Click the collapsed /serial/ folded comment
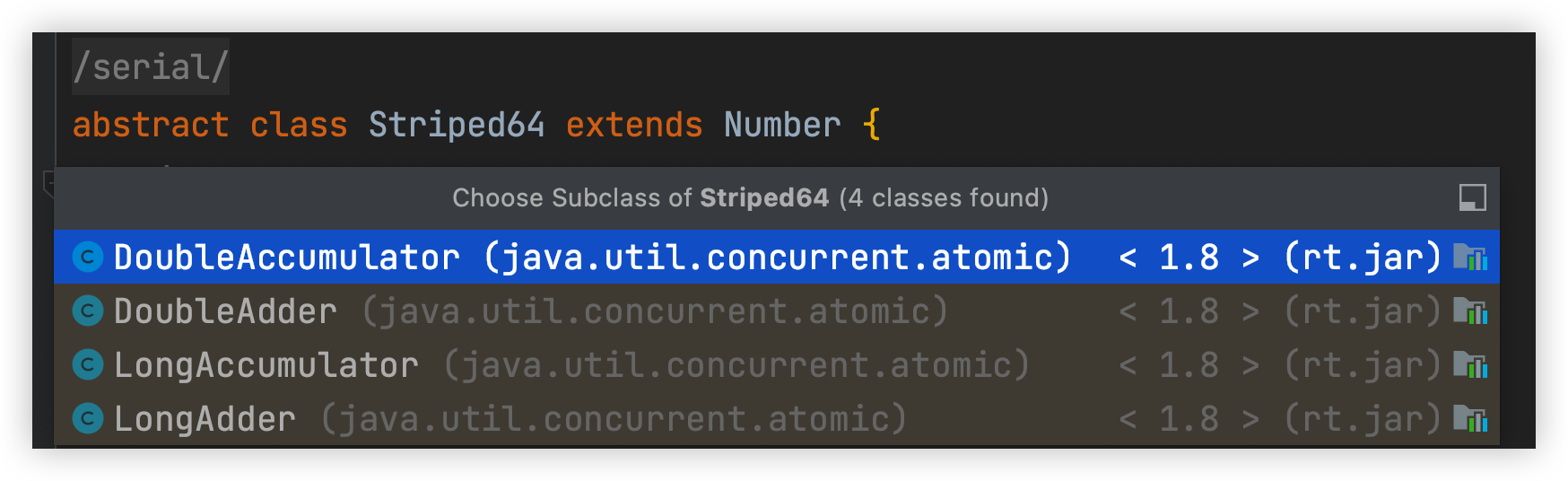Image resolution: width=1568 pixels, height=481 pixels. click(151, 66)
